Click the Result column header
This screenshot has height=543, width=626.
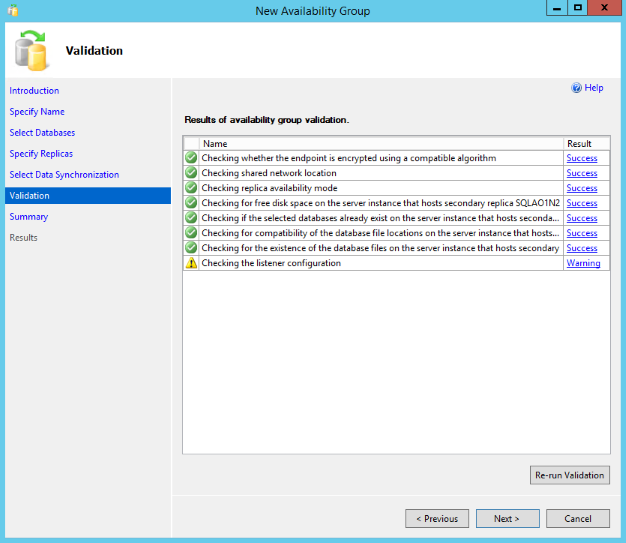tap(586, 143)
